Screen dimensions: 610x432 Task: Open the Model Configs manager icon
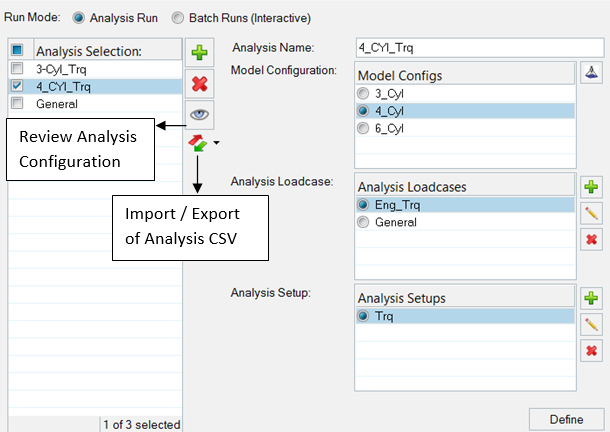click(591, 73)
